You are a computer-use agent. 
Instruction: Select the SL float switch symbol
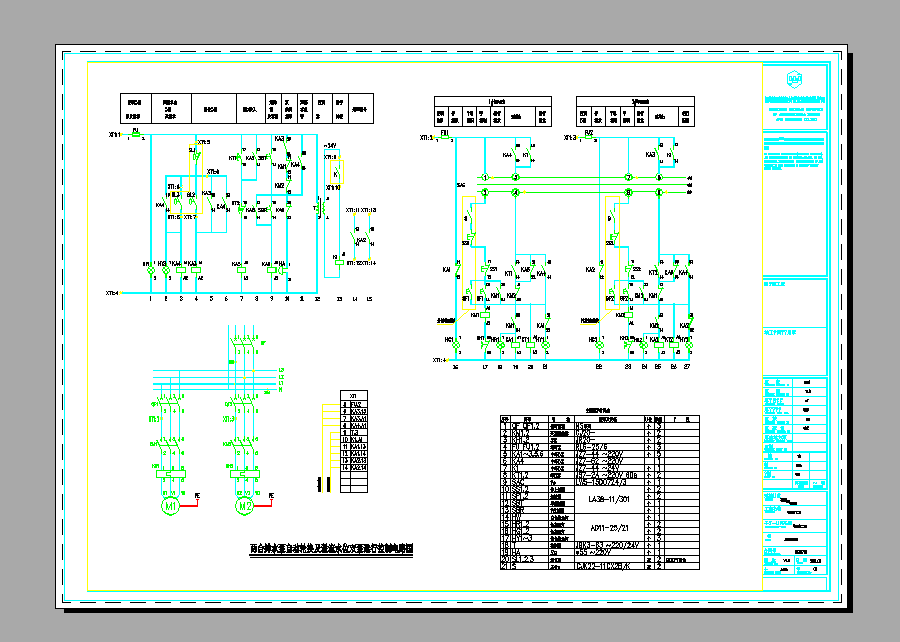click(x=195, y=155)
